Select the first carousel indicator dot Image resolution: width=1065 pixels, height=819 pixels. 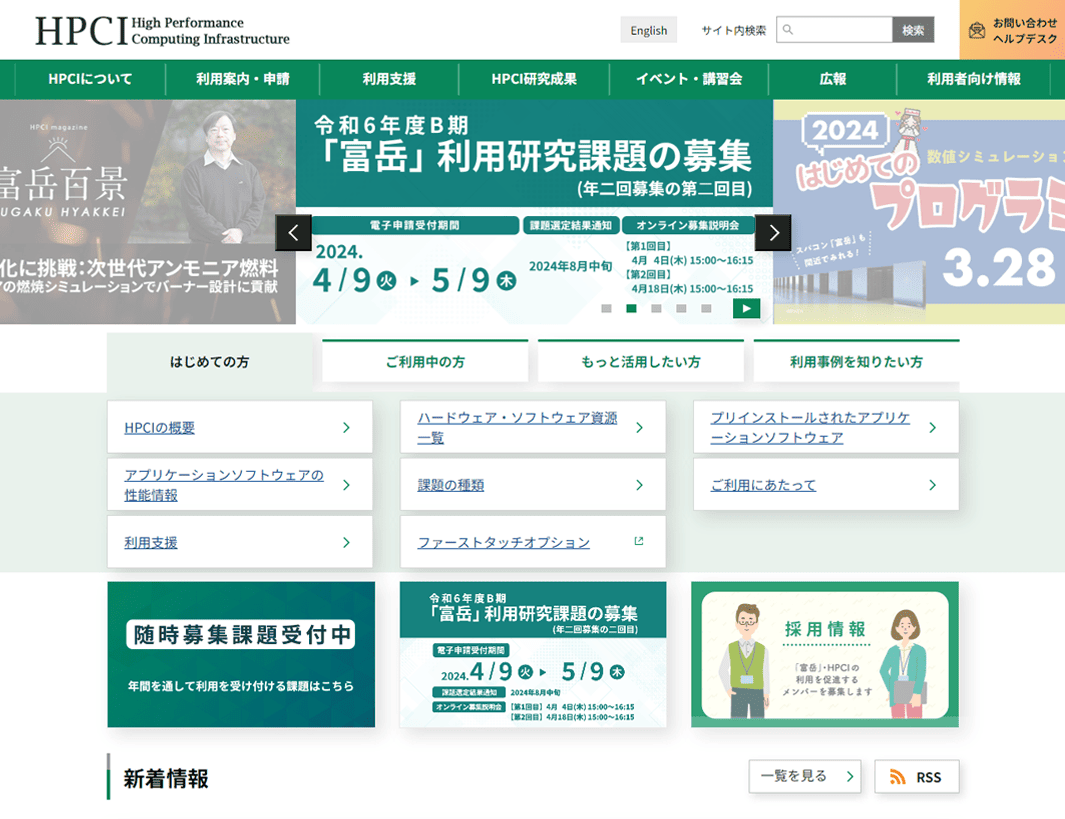tap(607, 308)
